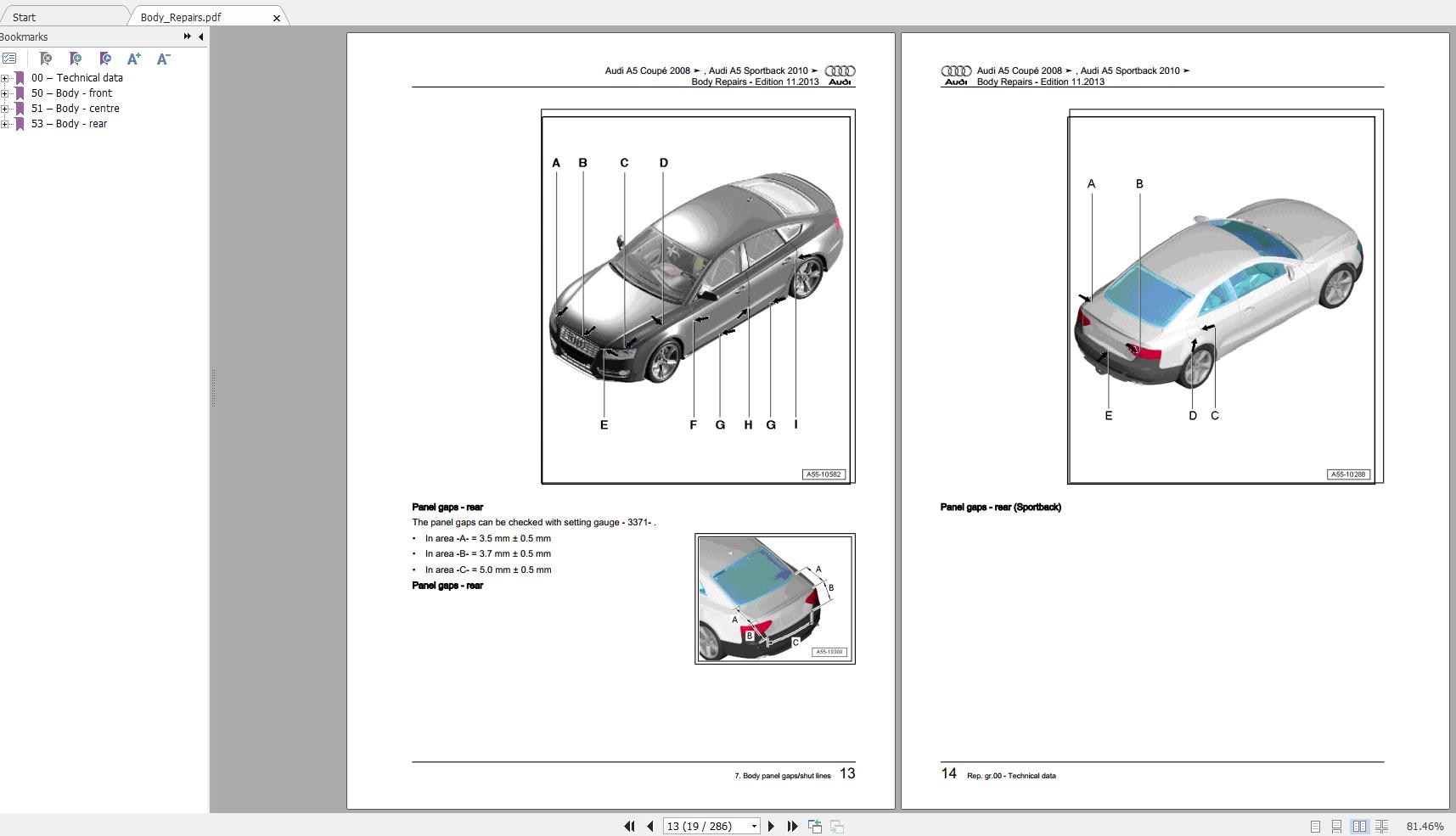Click the setting gauge - 3371- sentence
Viewport: 1456px width, 836px height.
(534, 523)
